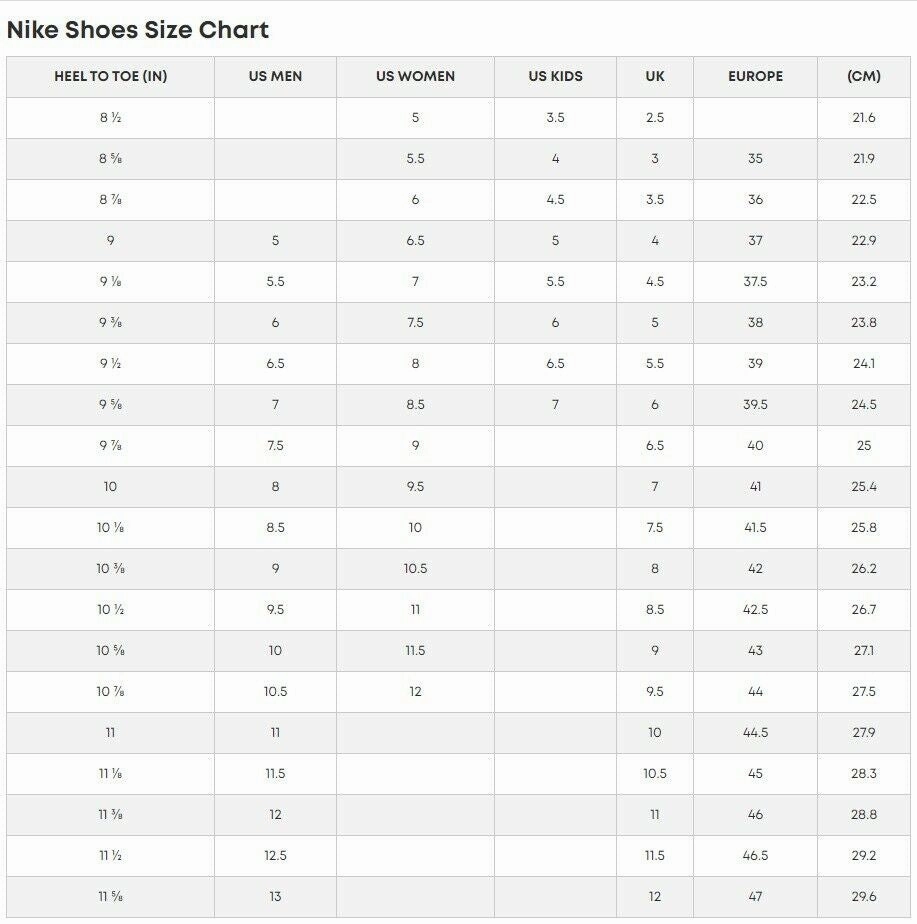Image resolution: width=917 pixels, height=924 pixels.
Task: Select the US Women size 11.5 cell
Action: click(x=415, y=651)
